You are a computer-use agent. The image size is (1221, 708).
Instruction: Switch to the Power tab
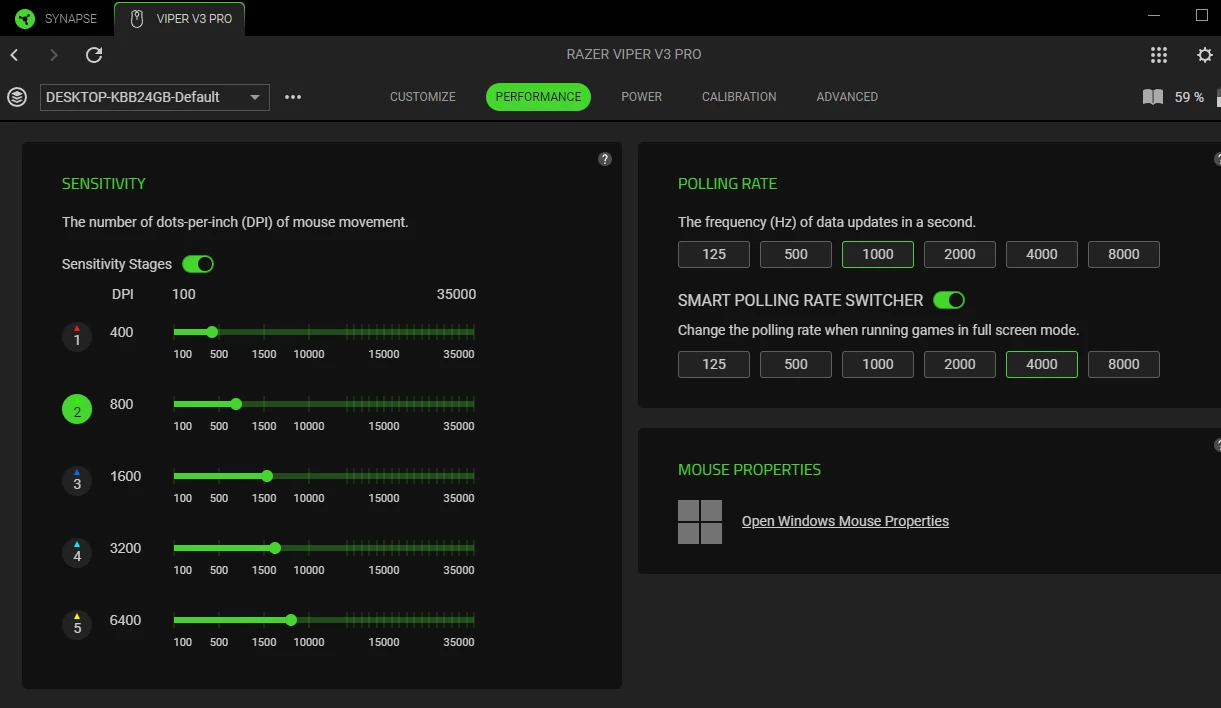[642, 97]
